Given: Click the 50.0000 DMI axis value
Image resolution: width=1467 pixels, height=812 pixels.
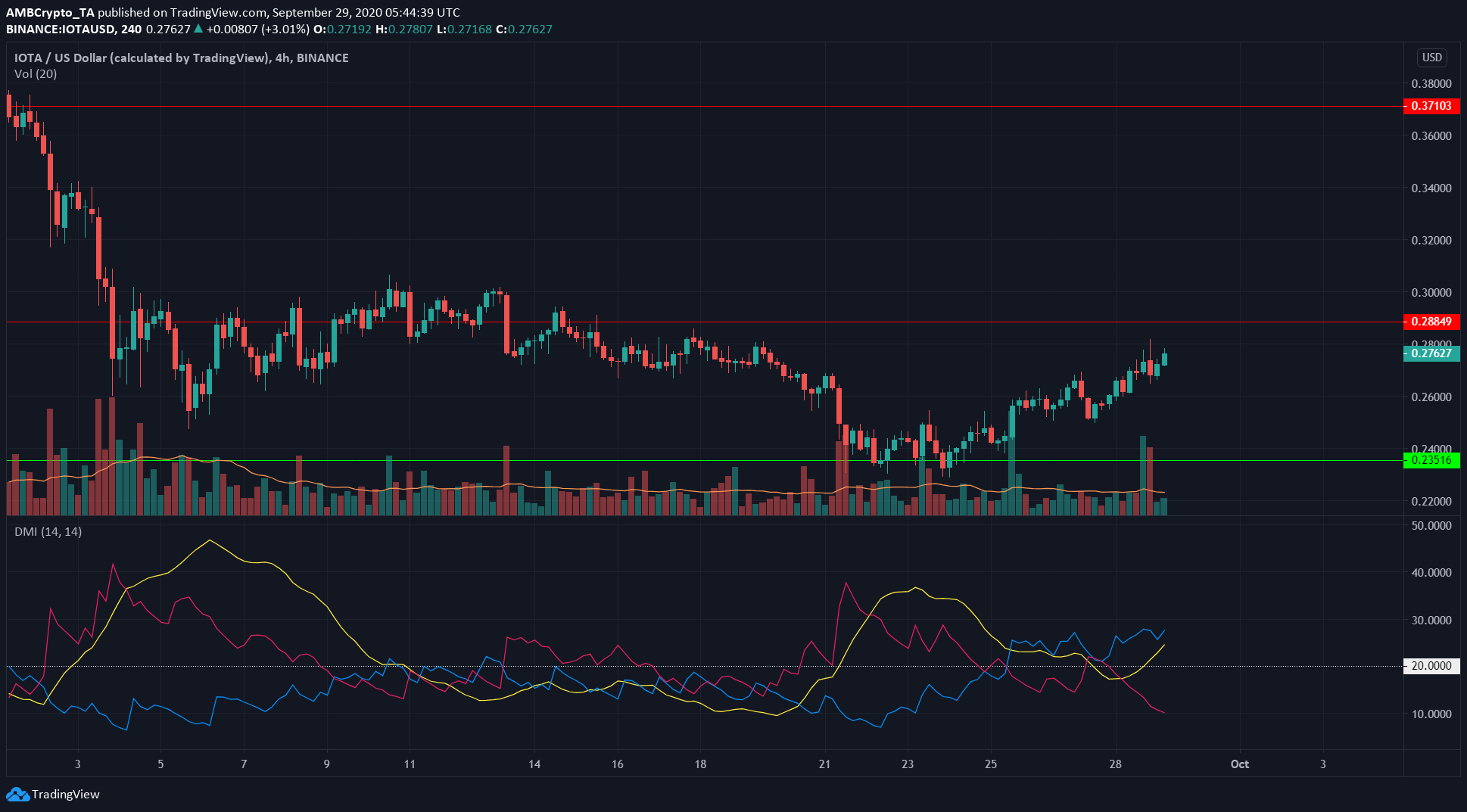Looking at the screenshot, I should click(1431, 525).
